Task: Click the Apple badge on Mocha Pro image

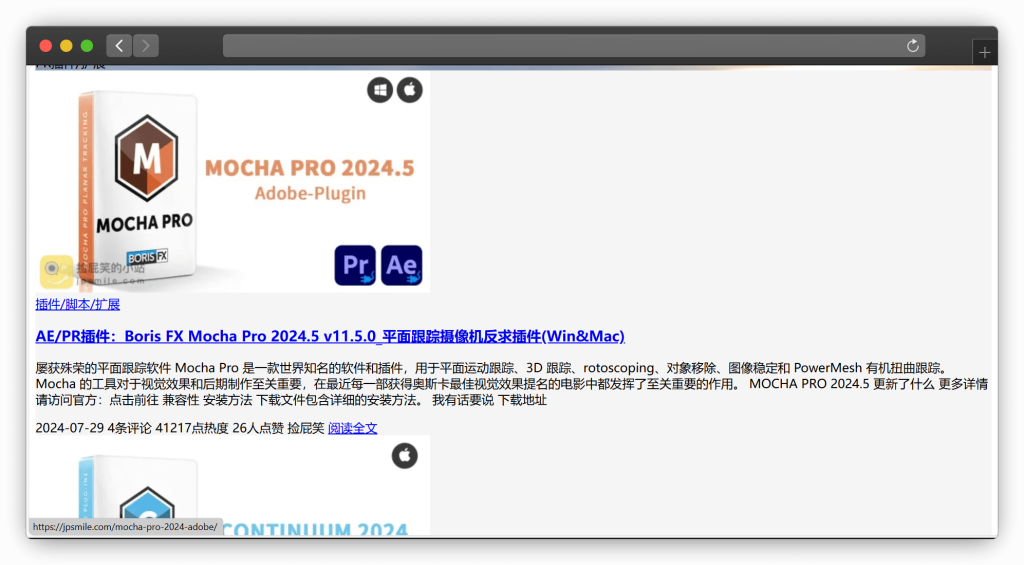Action: point(410,90)
